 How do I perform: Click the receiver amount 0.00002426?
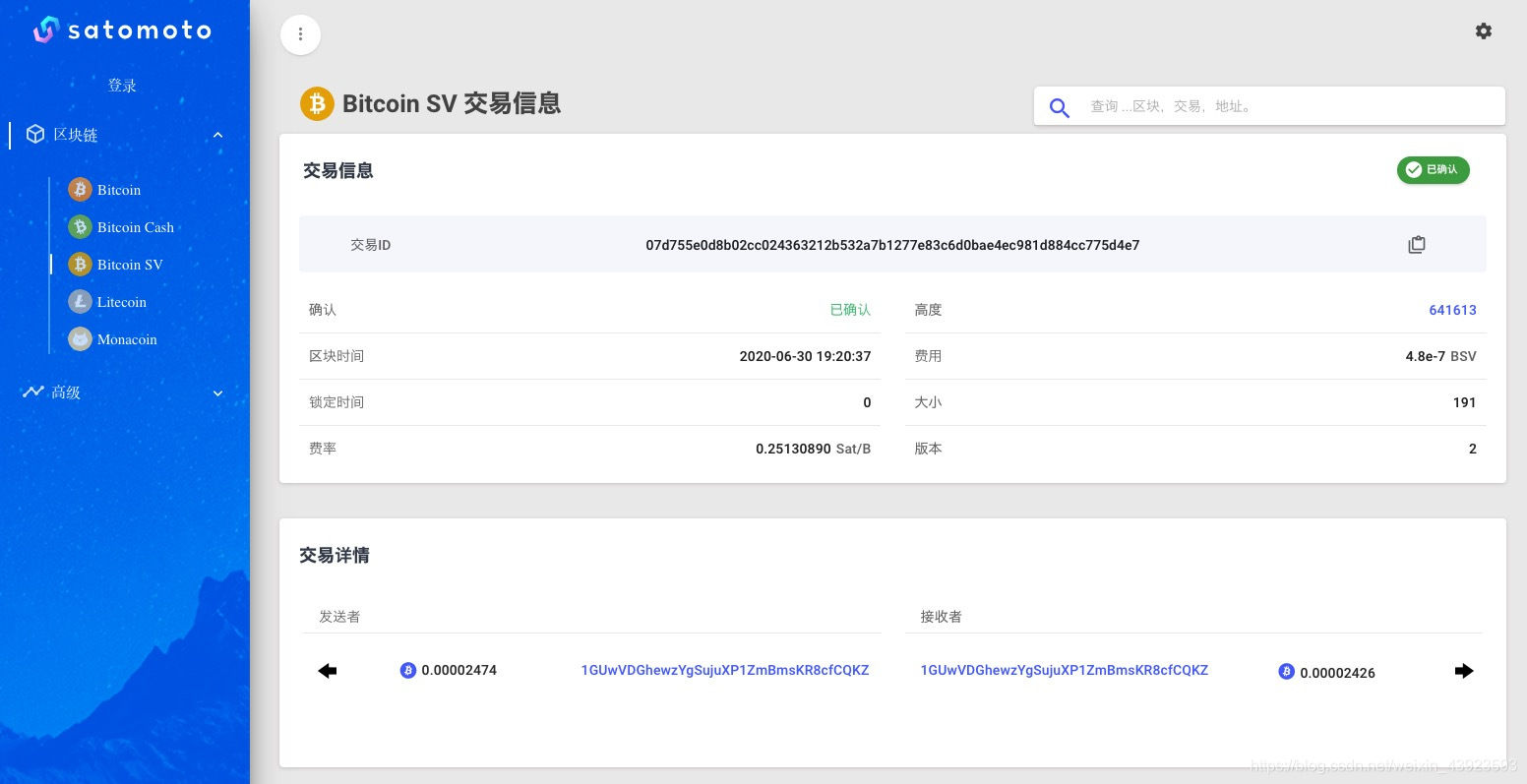(x=1337, y=673)
